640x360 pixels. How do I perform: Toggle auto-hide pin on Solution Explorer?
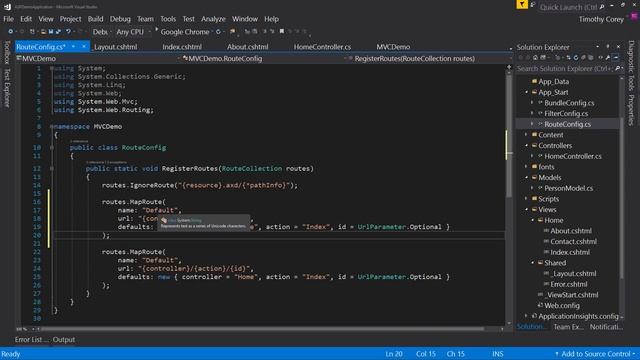point(607,47)
